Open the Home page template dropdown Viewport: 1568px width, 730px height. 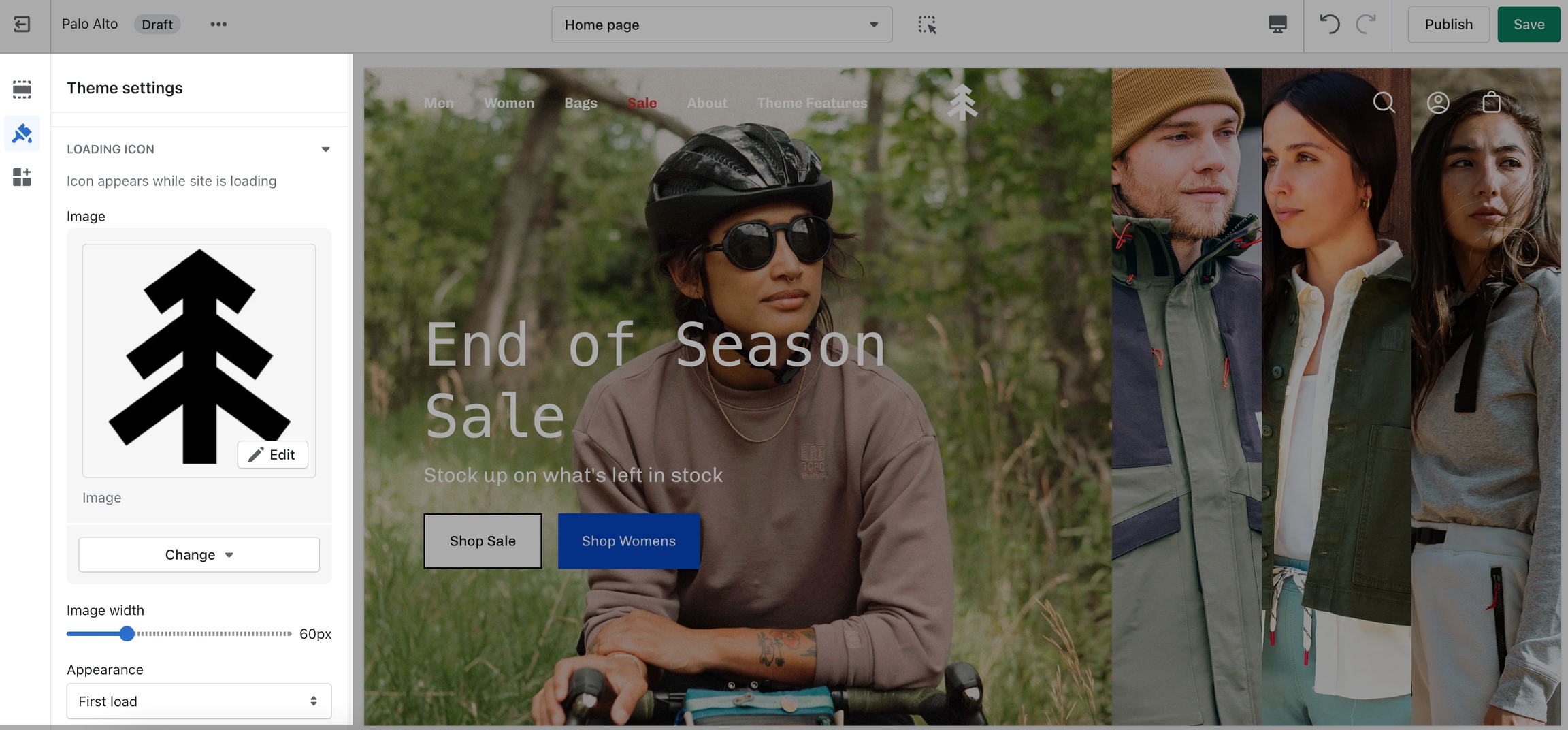721,25
